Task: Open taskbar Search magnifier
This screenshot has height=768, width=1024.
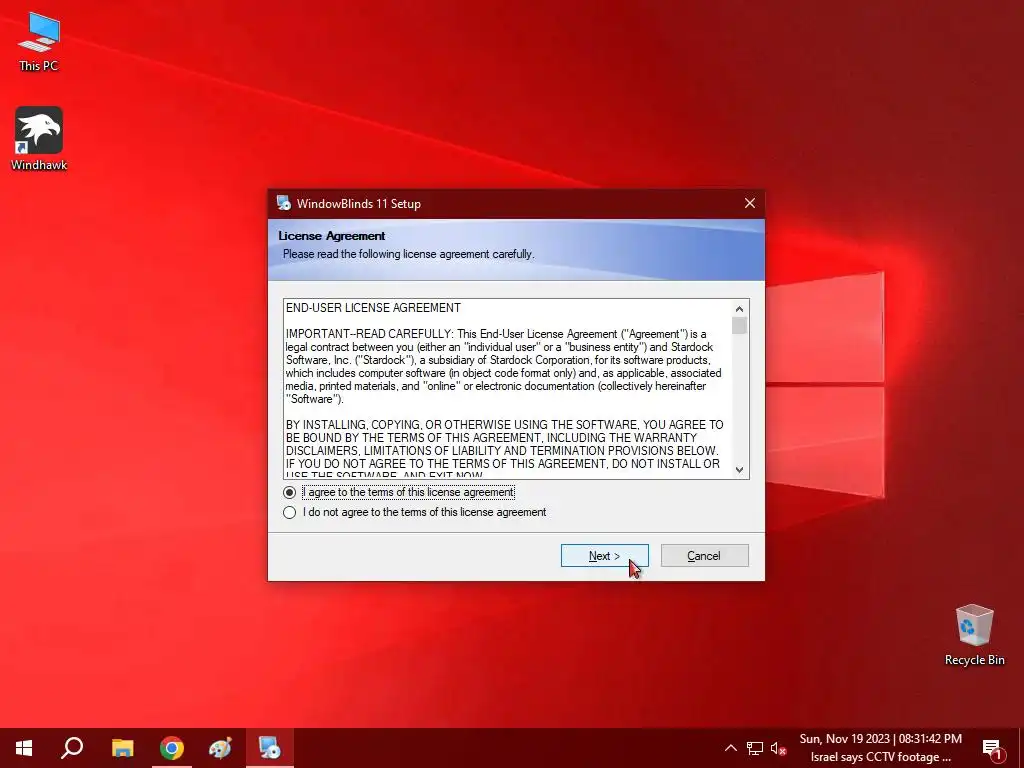Action: [72, 748]
